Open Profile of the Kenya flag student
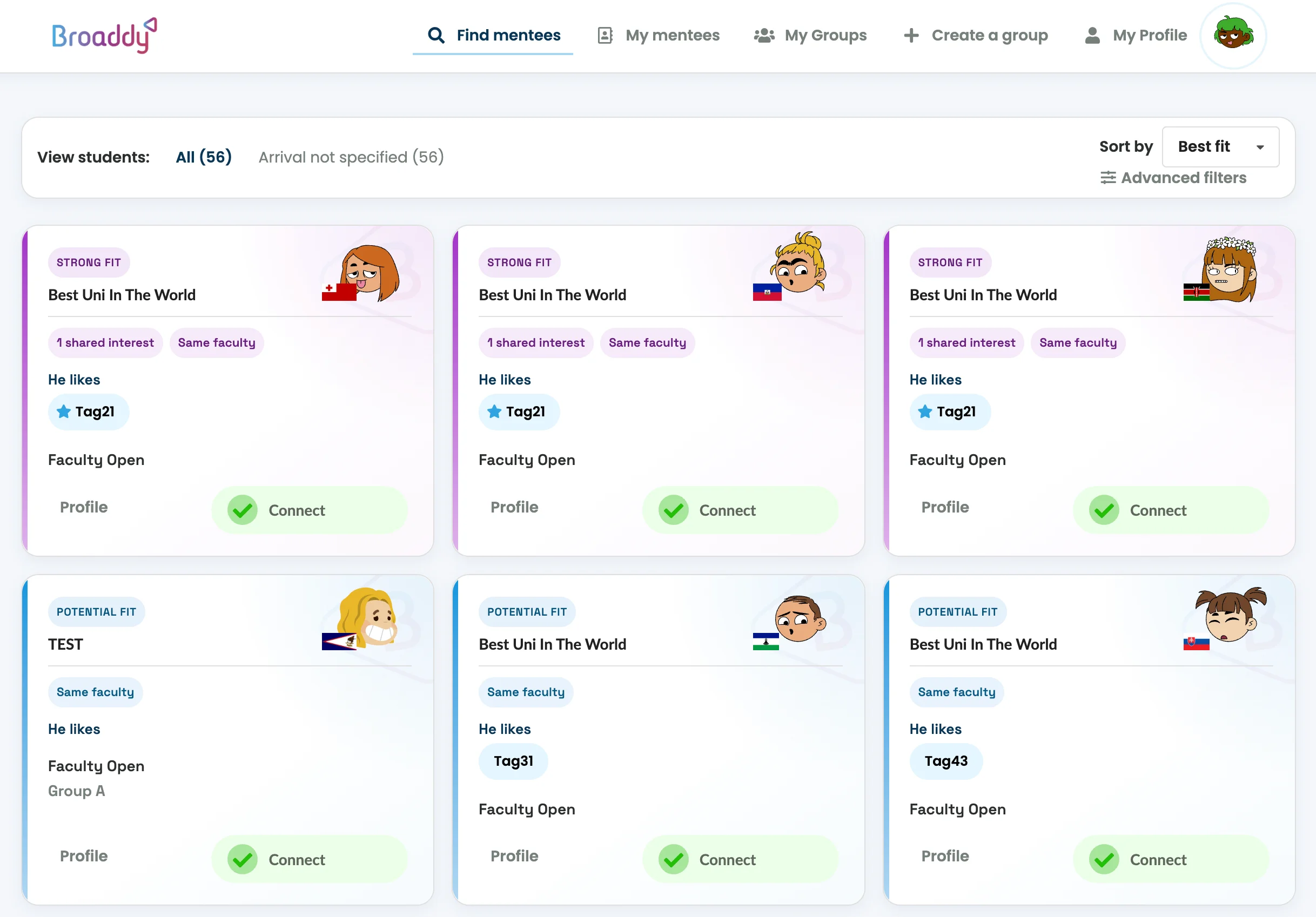Screen dimensions: 1316x917 pos(945,507)
